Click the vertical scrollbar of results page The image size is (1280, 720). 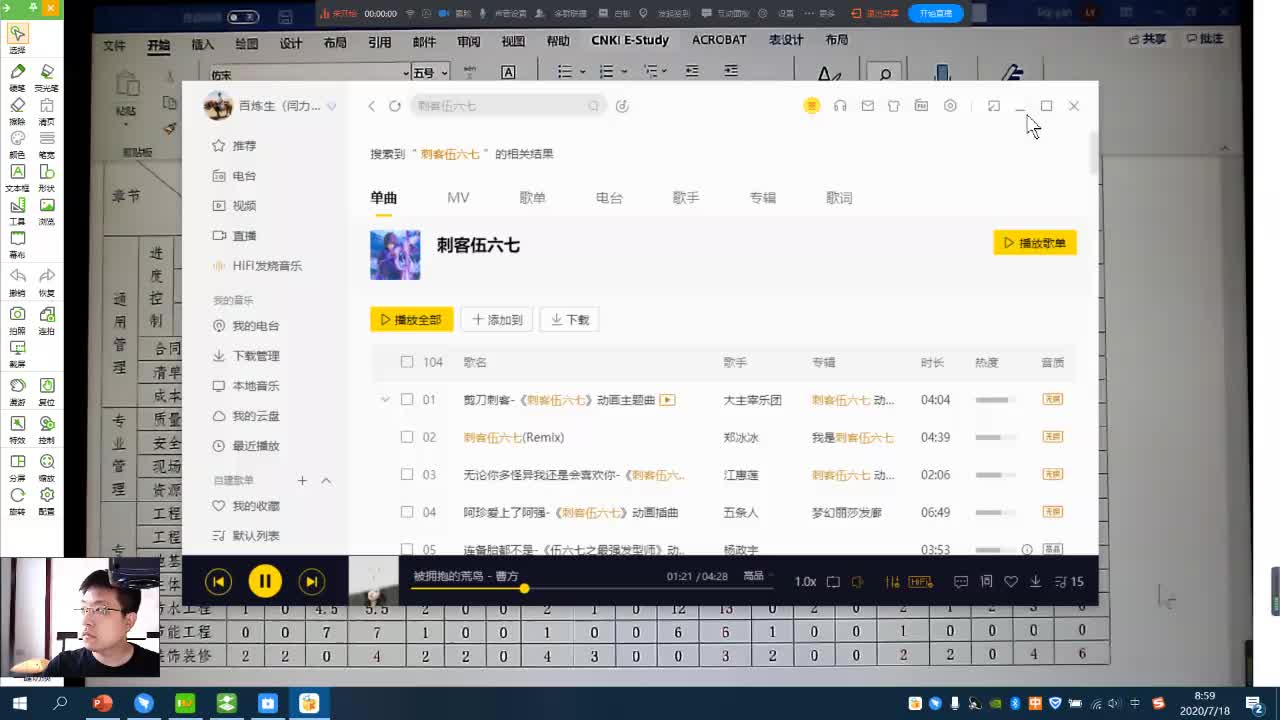pos(1094,152)
